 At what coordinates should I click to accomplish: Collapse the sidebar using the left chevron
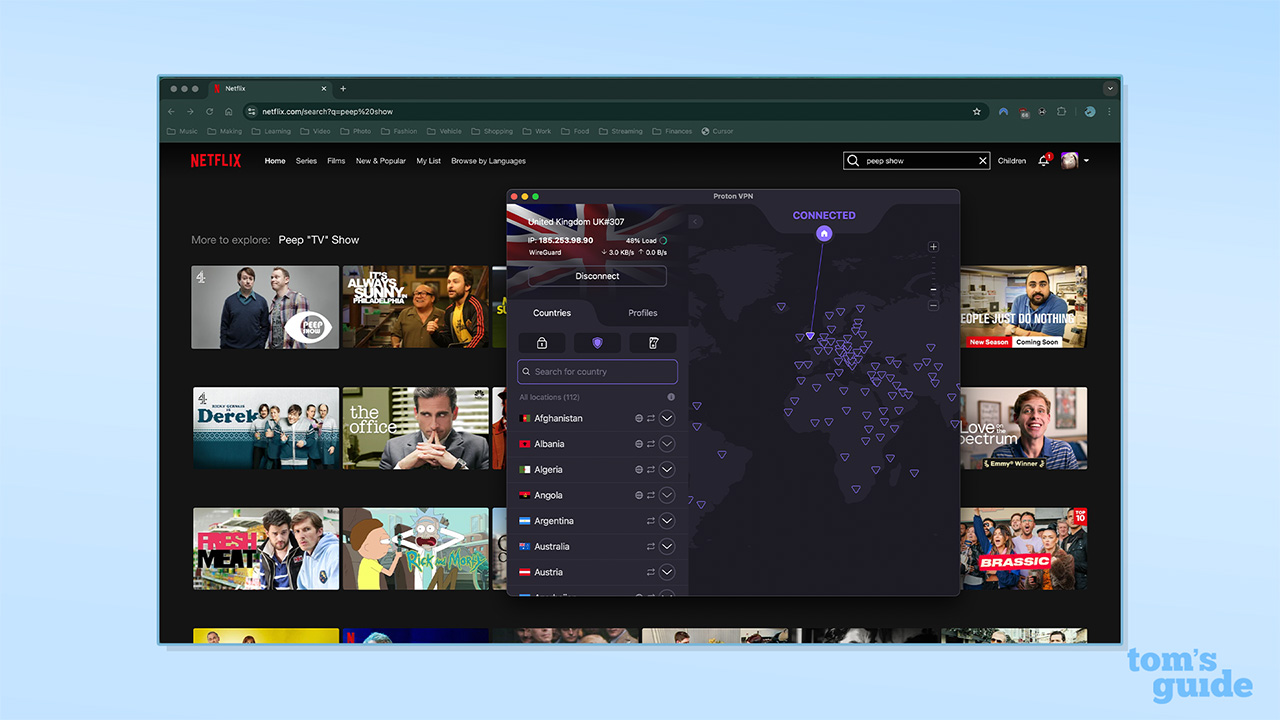click(x=695, y=222)
